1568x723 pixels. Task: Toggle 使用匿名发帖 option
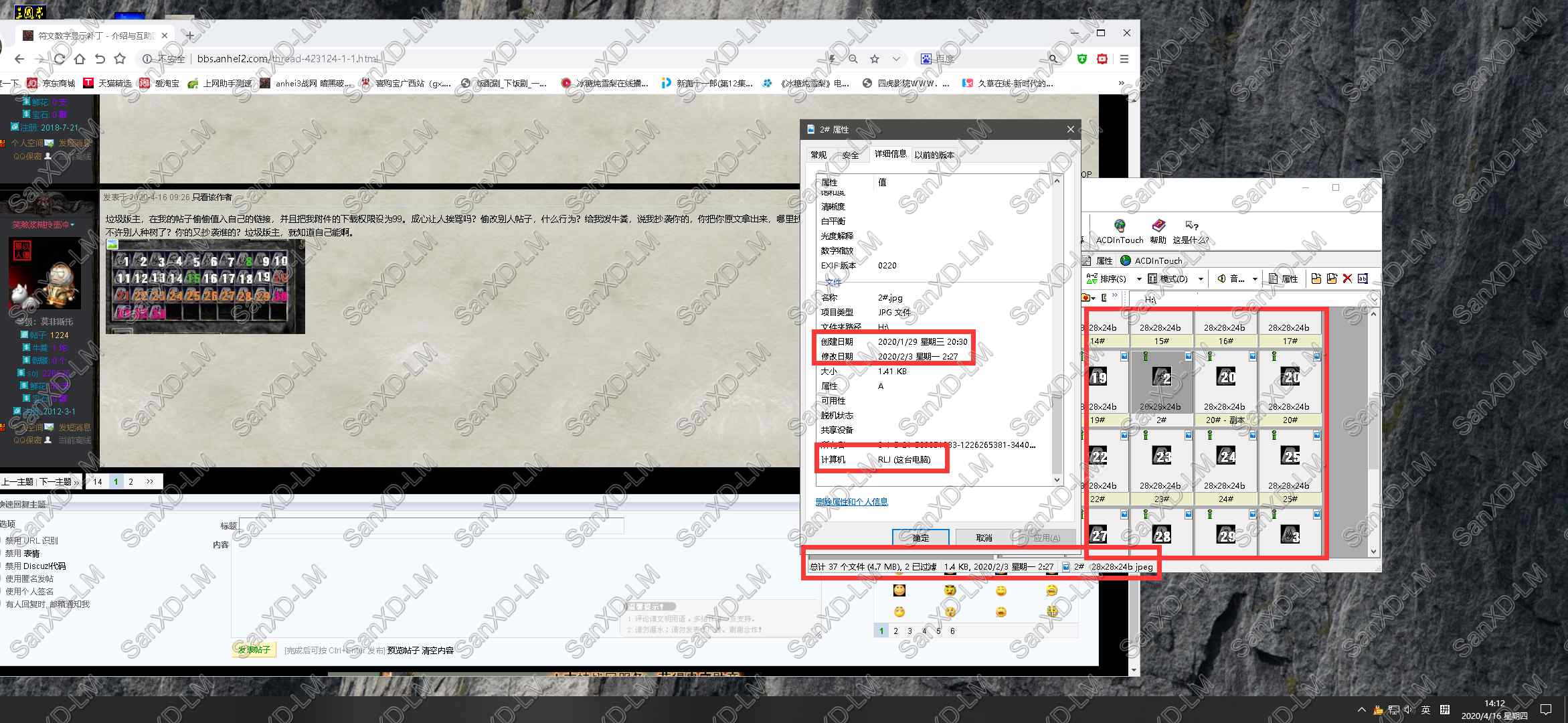(x=29, y=578)
